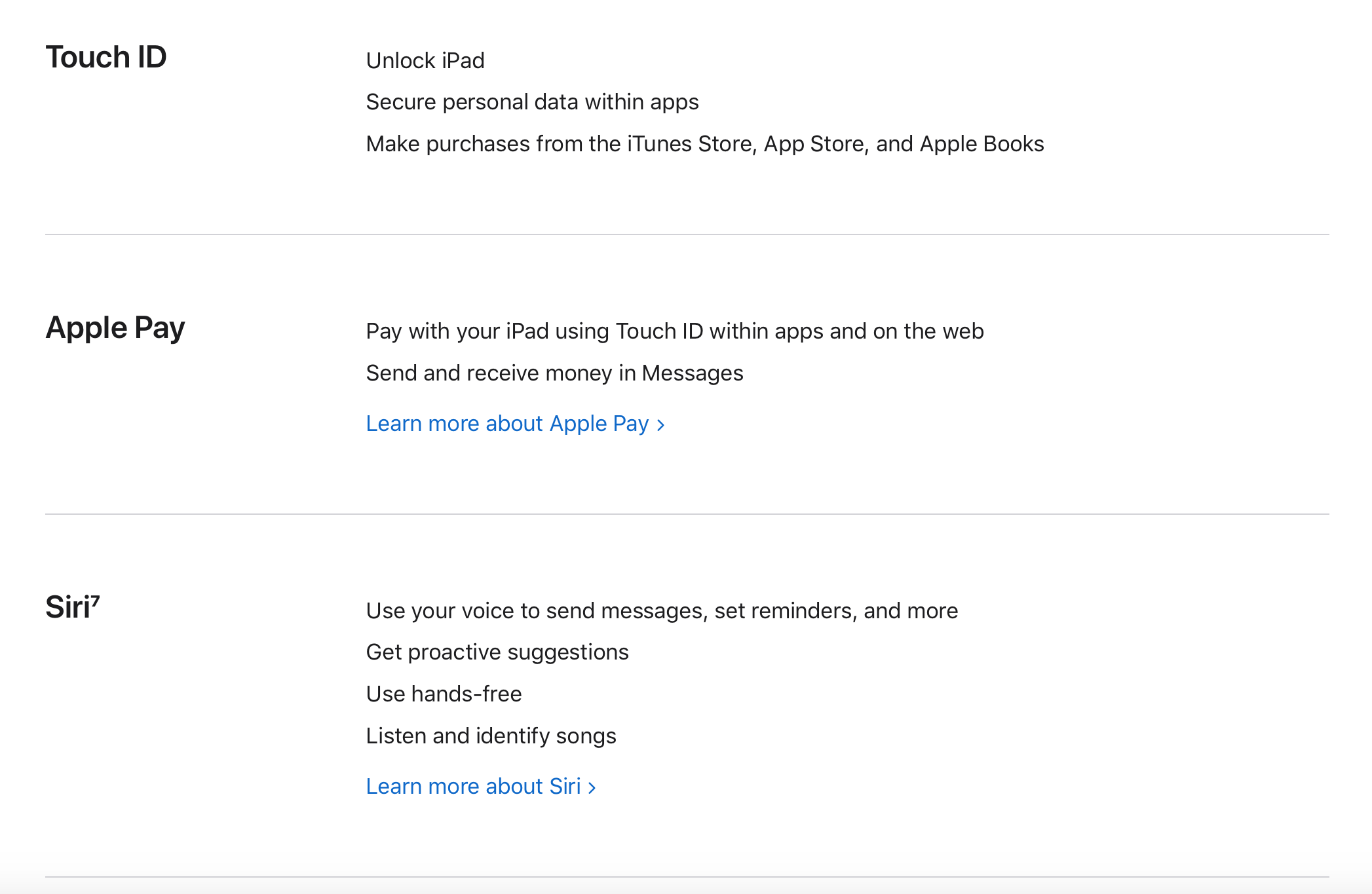
Task: Click the chevron after the Siri link
Action: coord(592,787)
